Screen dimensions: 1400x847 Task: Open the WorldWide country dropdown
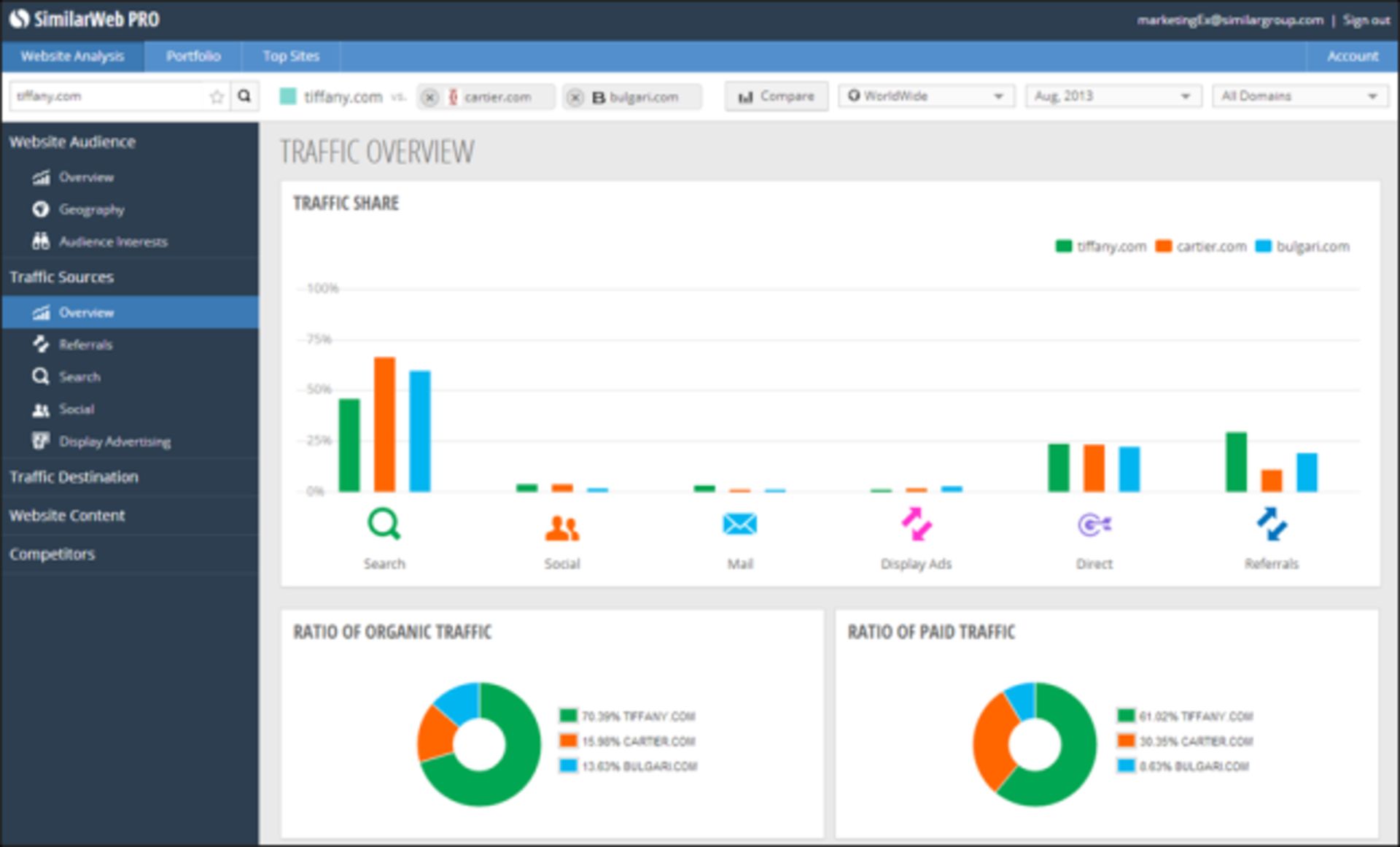click(926, 96)
